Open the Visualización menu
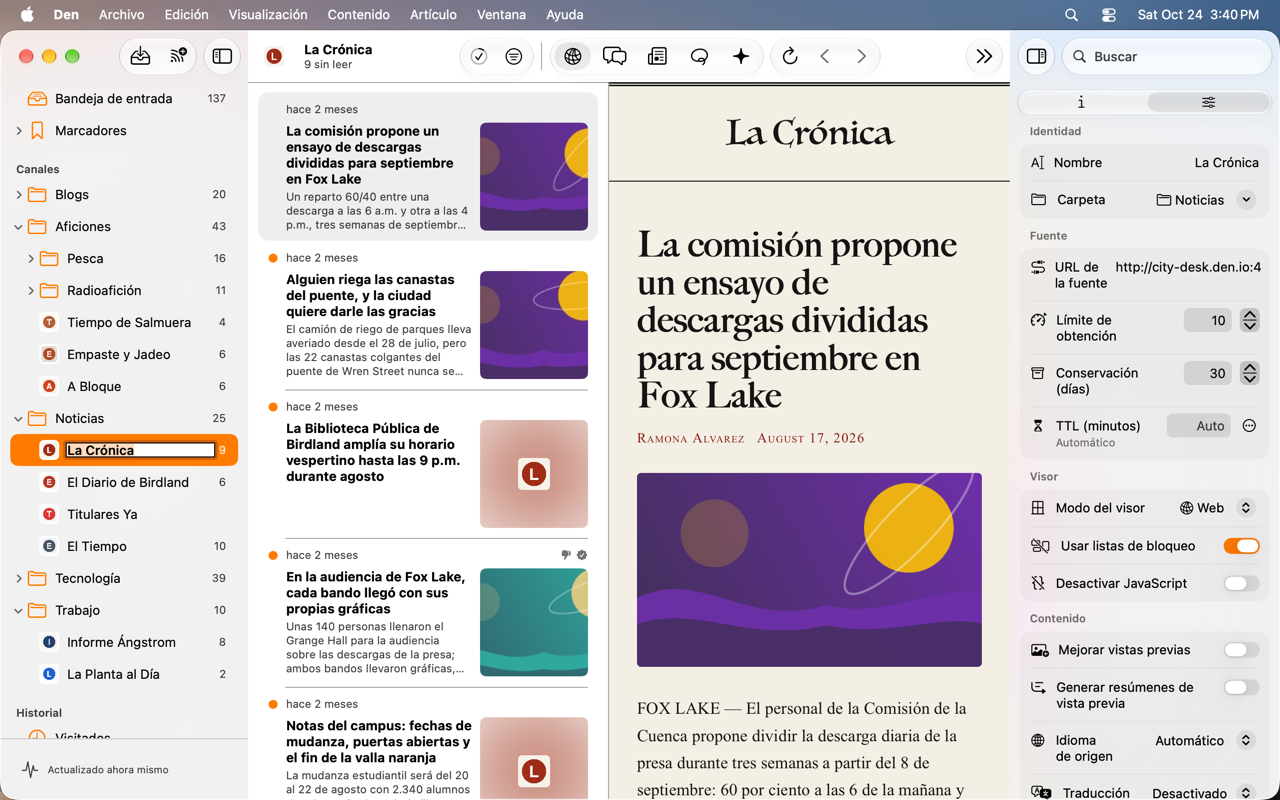 click(268, 15)
